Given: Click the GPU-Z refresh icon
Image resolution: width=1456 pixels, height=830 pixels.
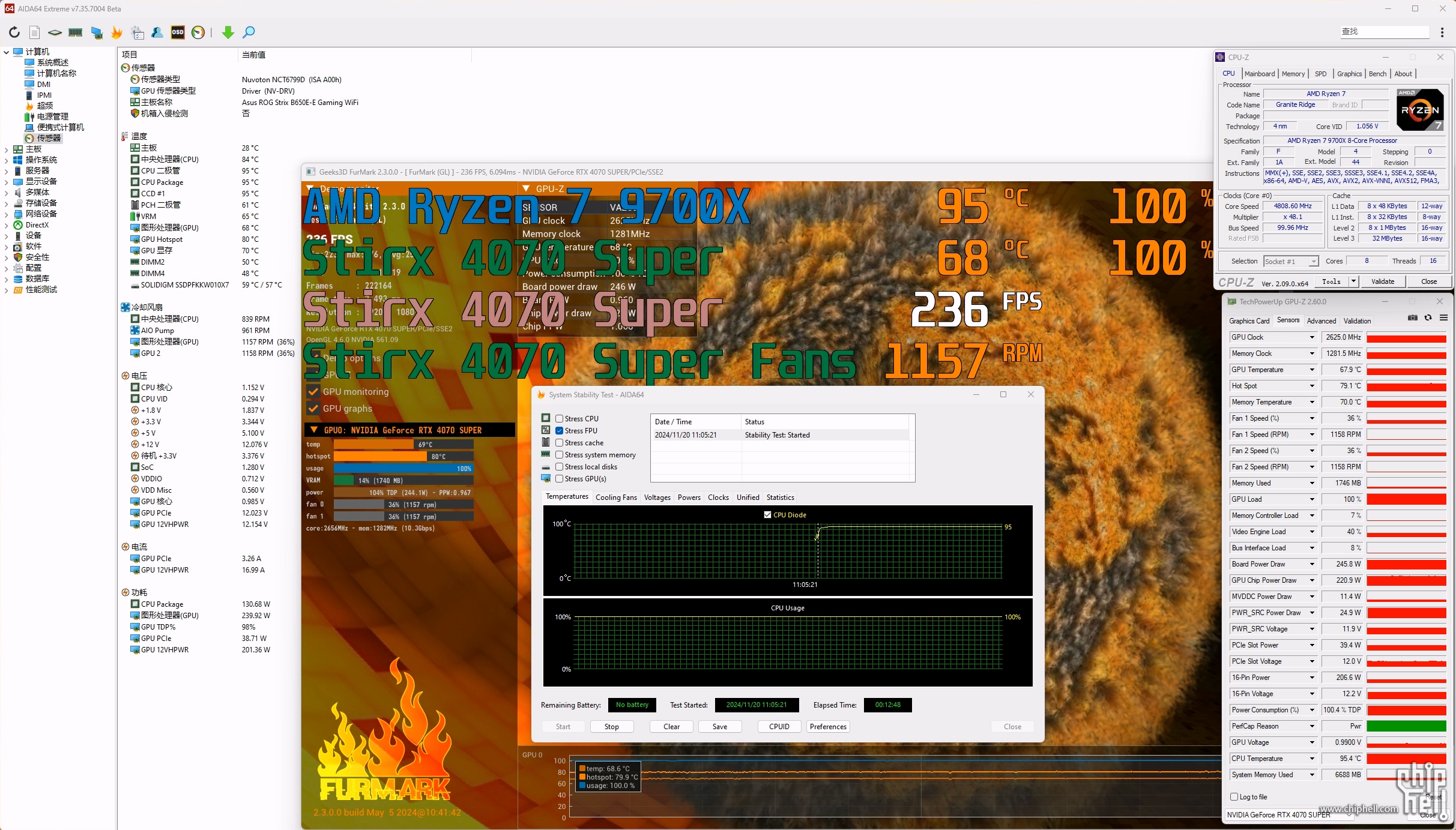Looking at the screenshot, I should click(x=1428, y=318).
